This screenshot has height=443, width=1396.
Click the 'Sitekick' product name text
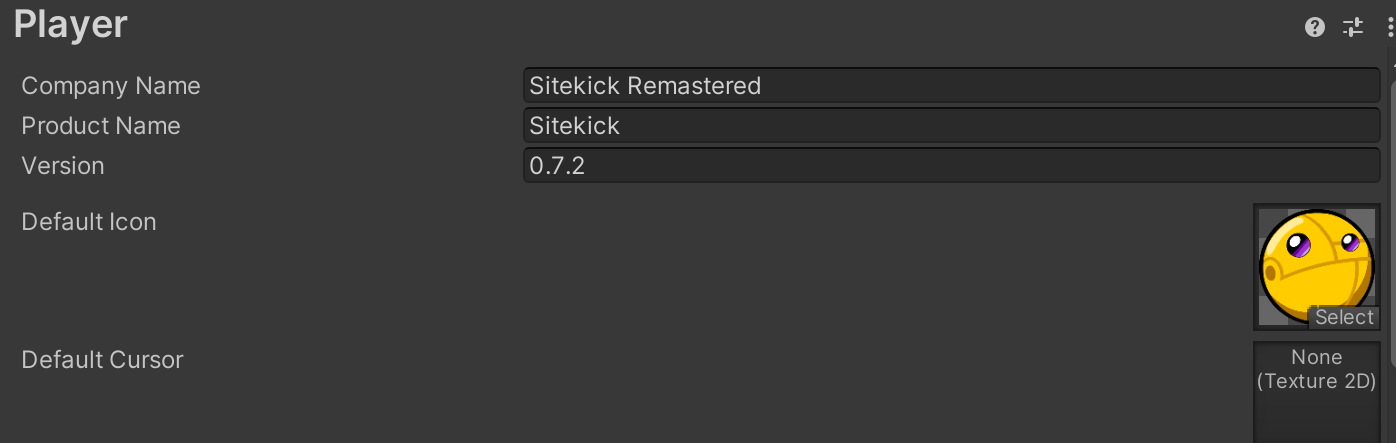click(x=575, y=126)
